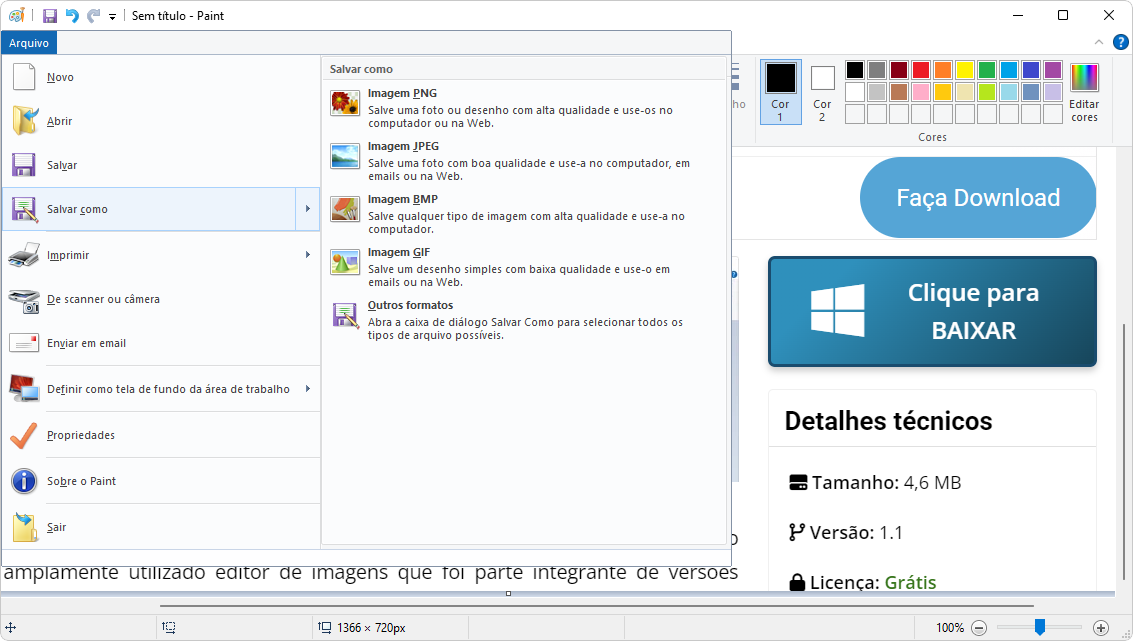
Task: Click the Imagem PNG flower icon
Action: point(345,103)
